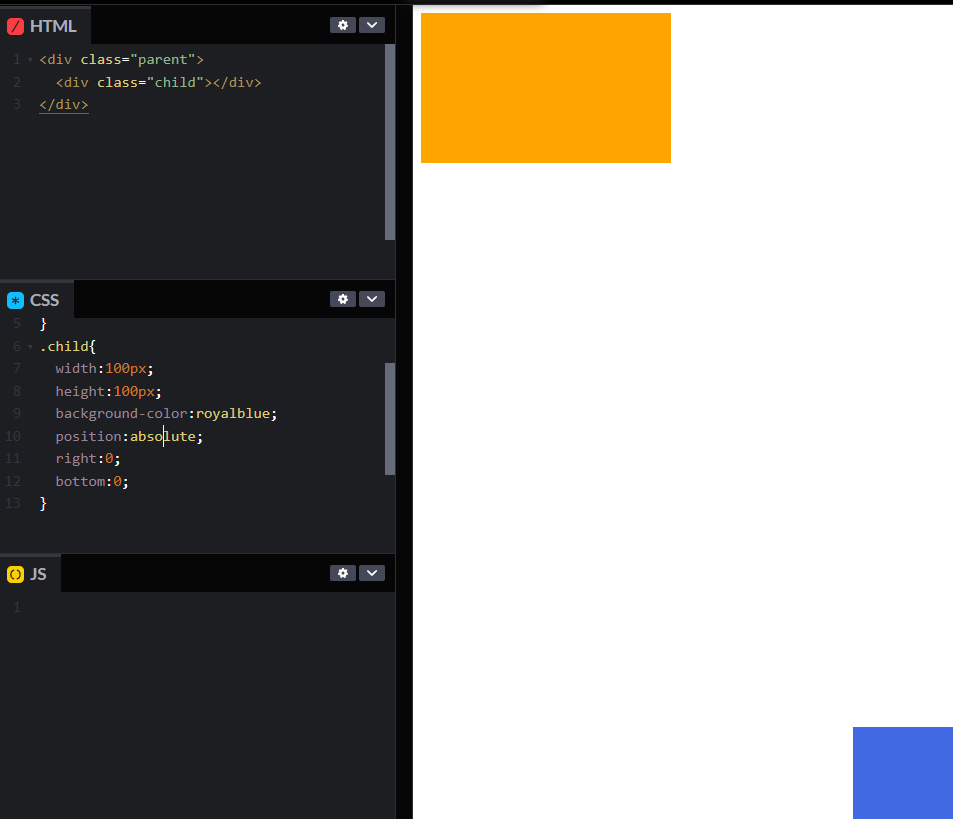Click the background-color:royalblue line
Viewport: 953px width, 819px height.
pos(166,414)
